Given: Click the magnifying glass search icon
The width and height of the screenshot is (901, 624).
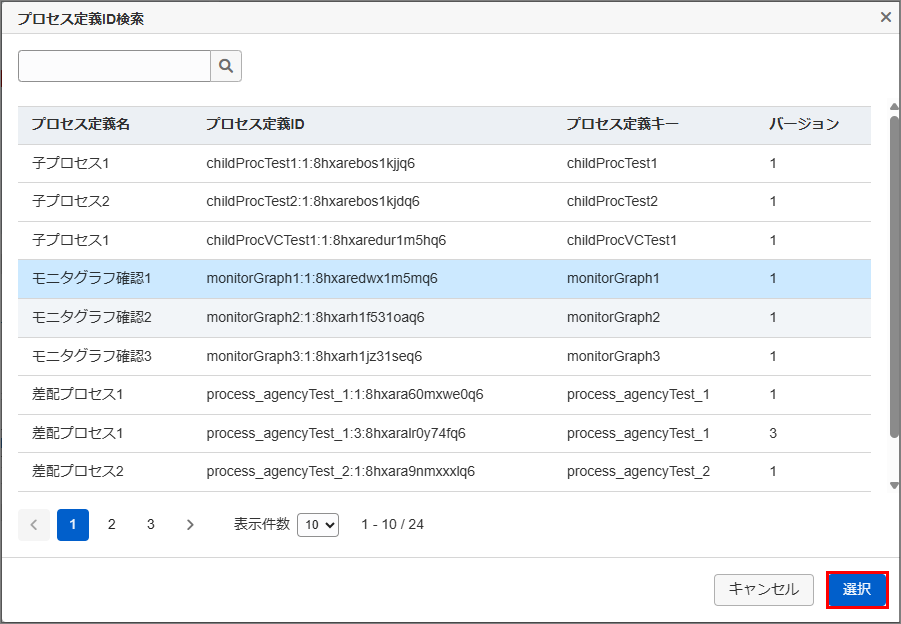Looking at the screenshot, I should coord(226,66).
